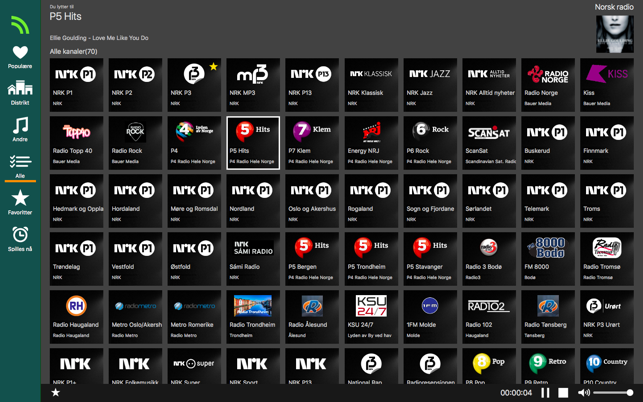Mute the volume speaker icon
The height and width of the screenshot is (402, 643).
pos(584,393)
